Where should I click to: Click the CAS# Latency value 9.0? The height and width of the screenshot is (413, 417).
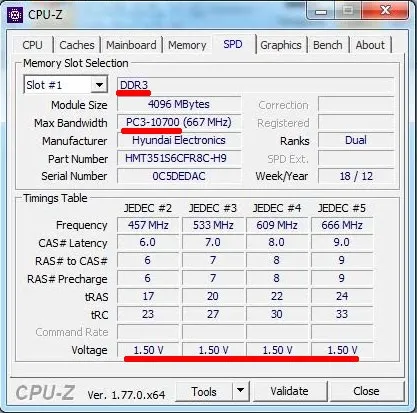342,242
